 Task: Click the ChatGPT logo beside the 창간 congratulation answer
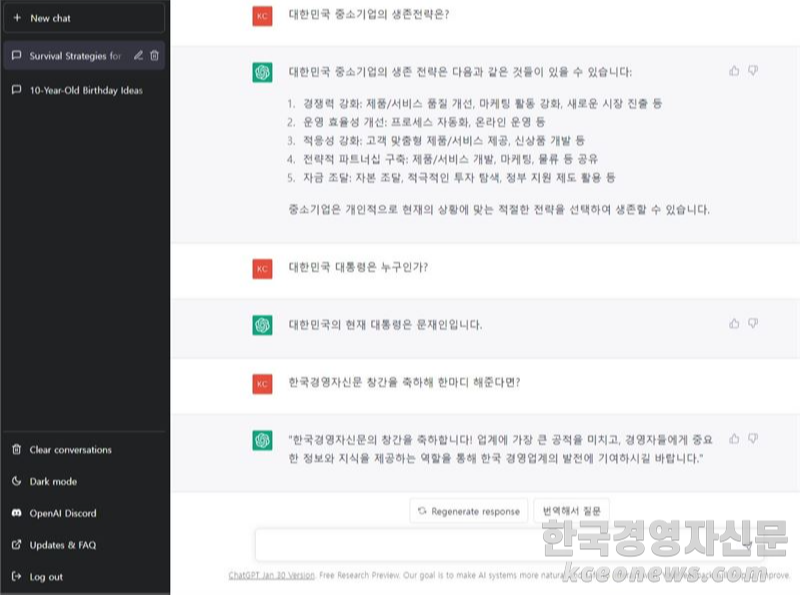[x=262, y=440]
